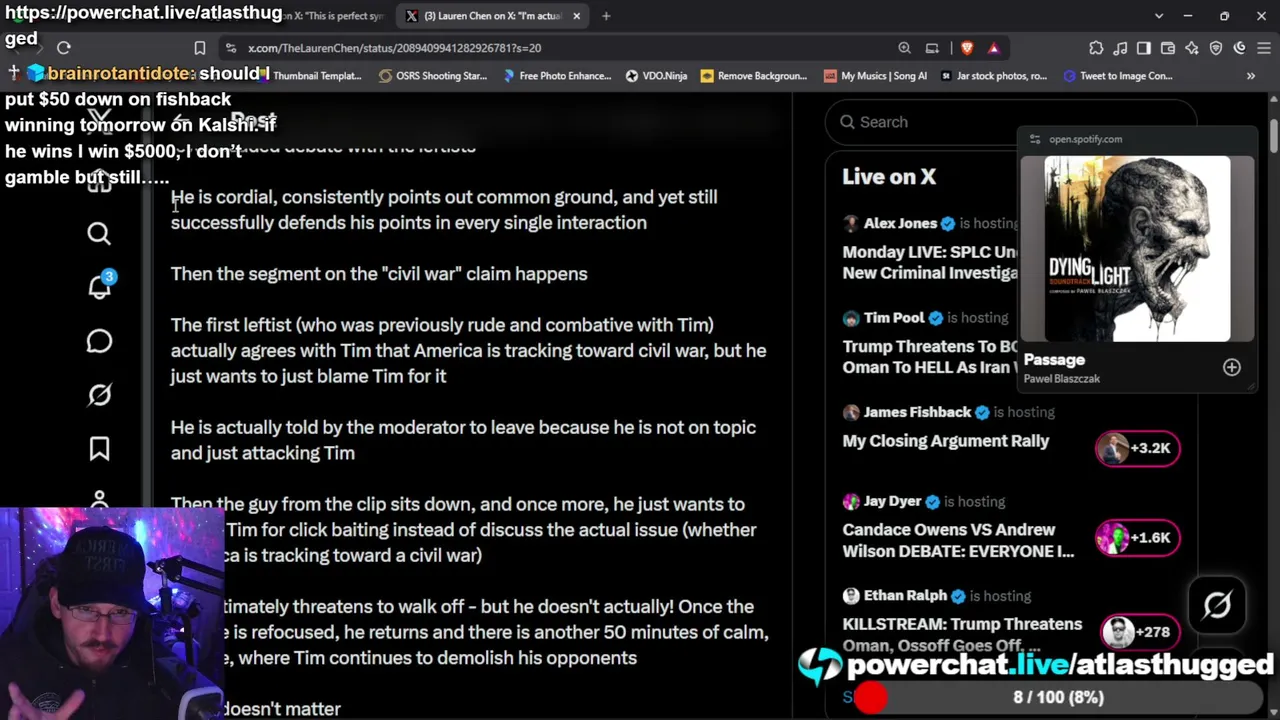Click the Passage song title
This screenshot has height=720, width=1280.
(1054, 360)
